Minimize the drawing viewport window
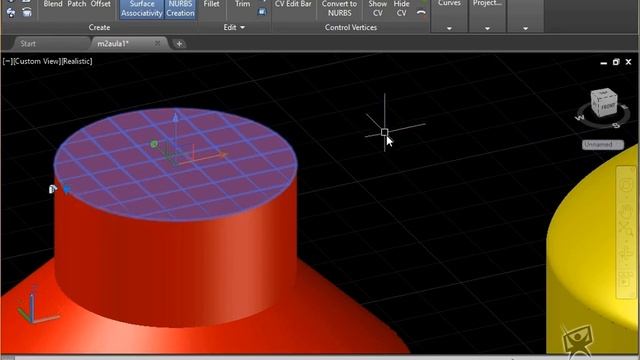 [x=604, y=62]
